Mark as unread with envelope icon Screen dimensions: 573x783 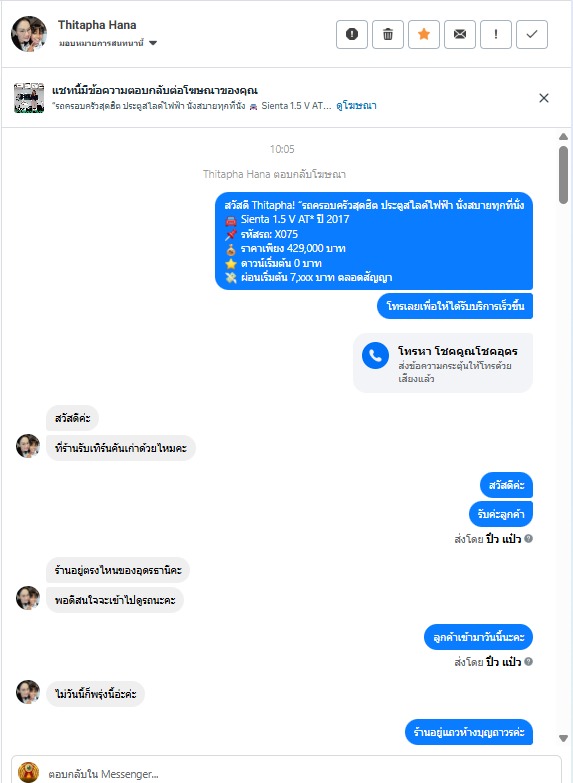point(460,34)
